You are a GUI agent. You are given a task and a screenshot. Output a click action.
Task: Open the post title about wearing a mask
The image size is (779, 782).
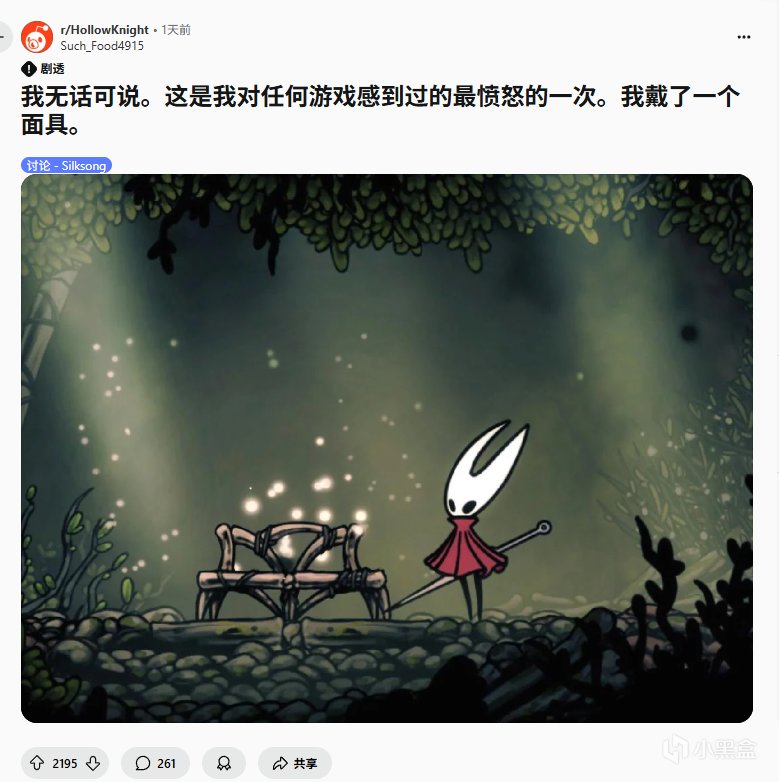[x=380, y=110]
